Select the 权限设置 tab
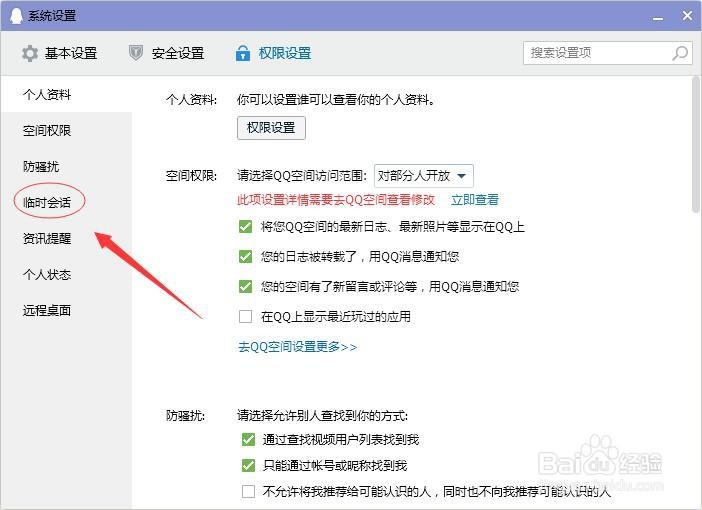Image resolution: width=702 pixels, height=510 pixels. click(x=273, y=53)
